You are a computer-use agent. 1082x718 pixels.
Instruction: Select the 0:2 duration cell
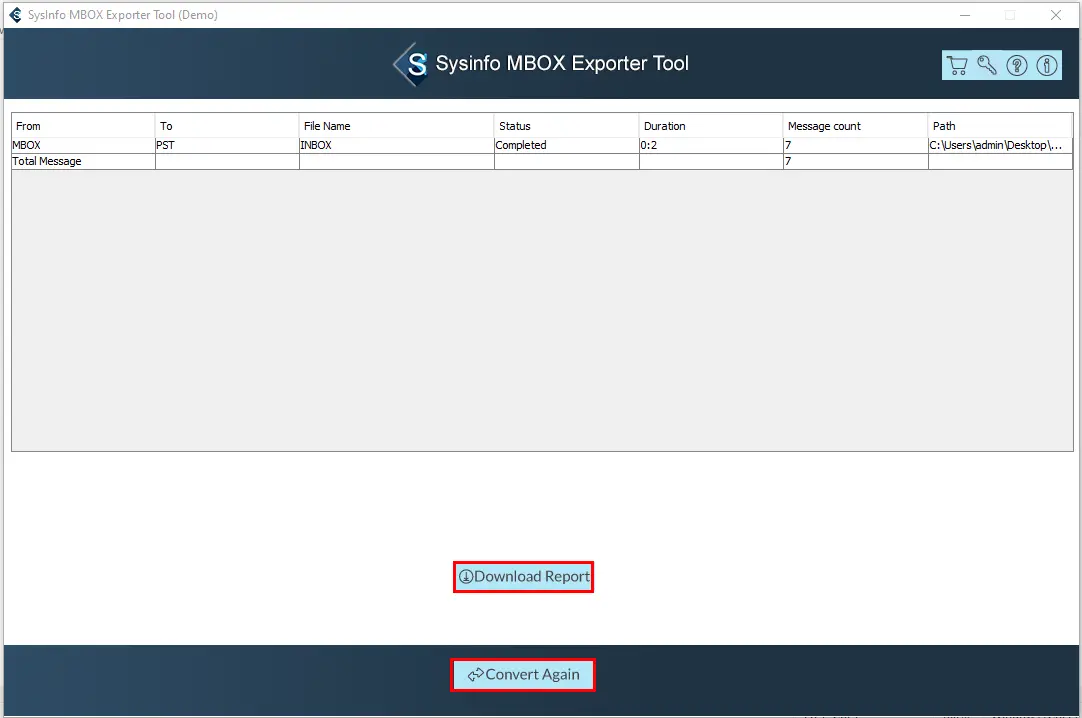coord(711,145)
